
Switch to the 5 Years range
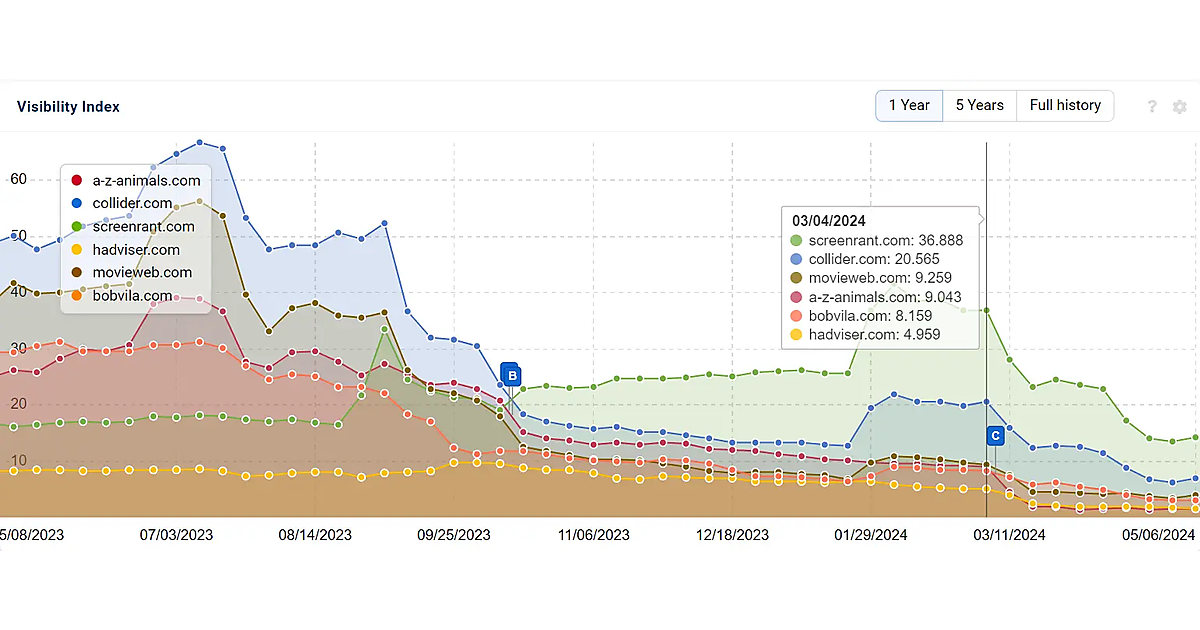pos(979,105)
